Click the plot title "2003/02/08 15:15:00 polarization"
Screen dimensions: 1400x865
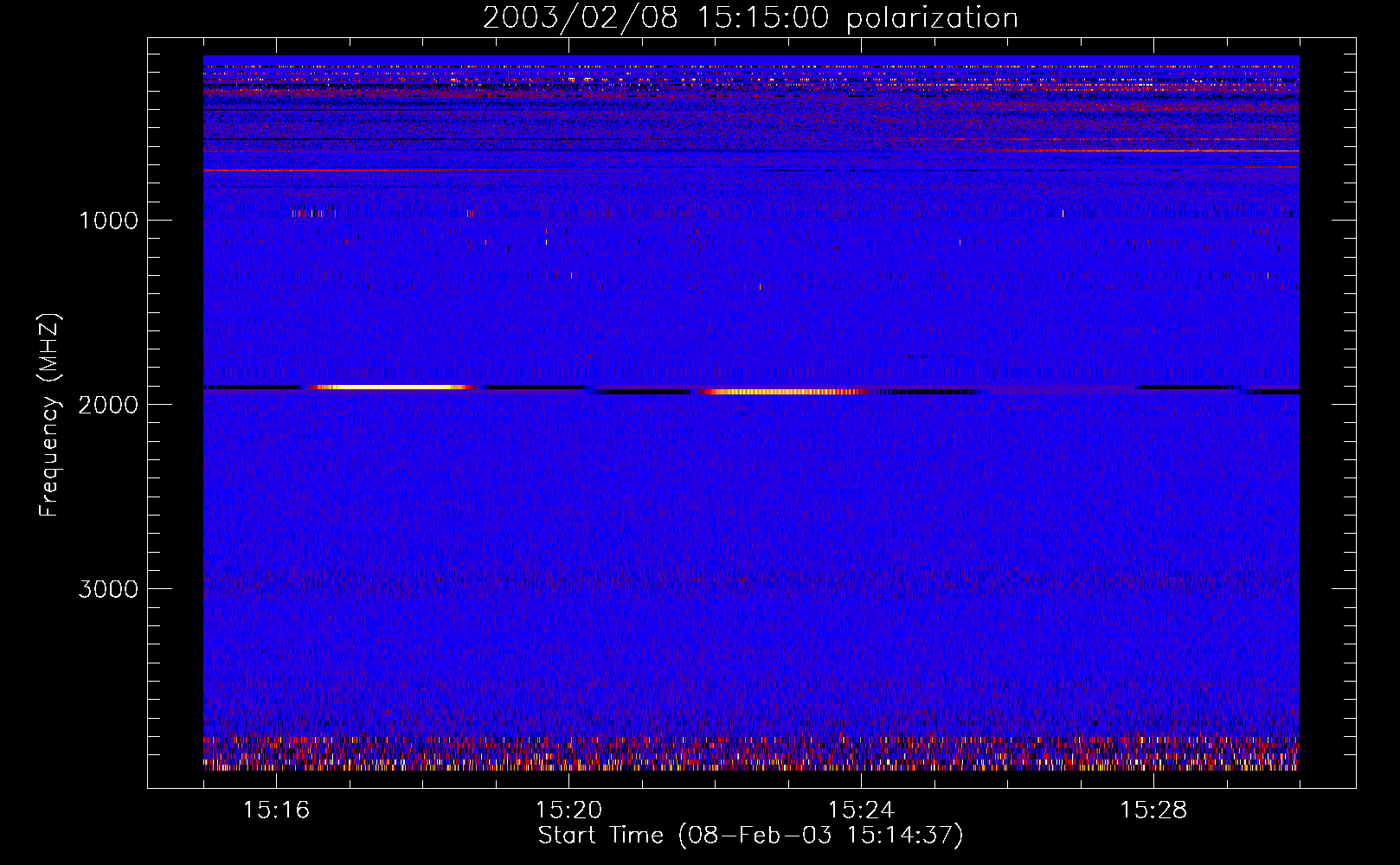pos(750,17)
